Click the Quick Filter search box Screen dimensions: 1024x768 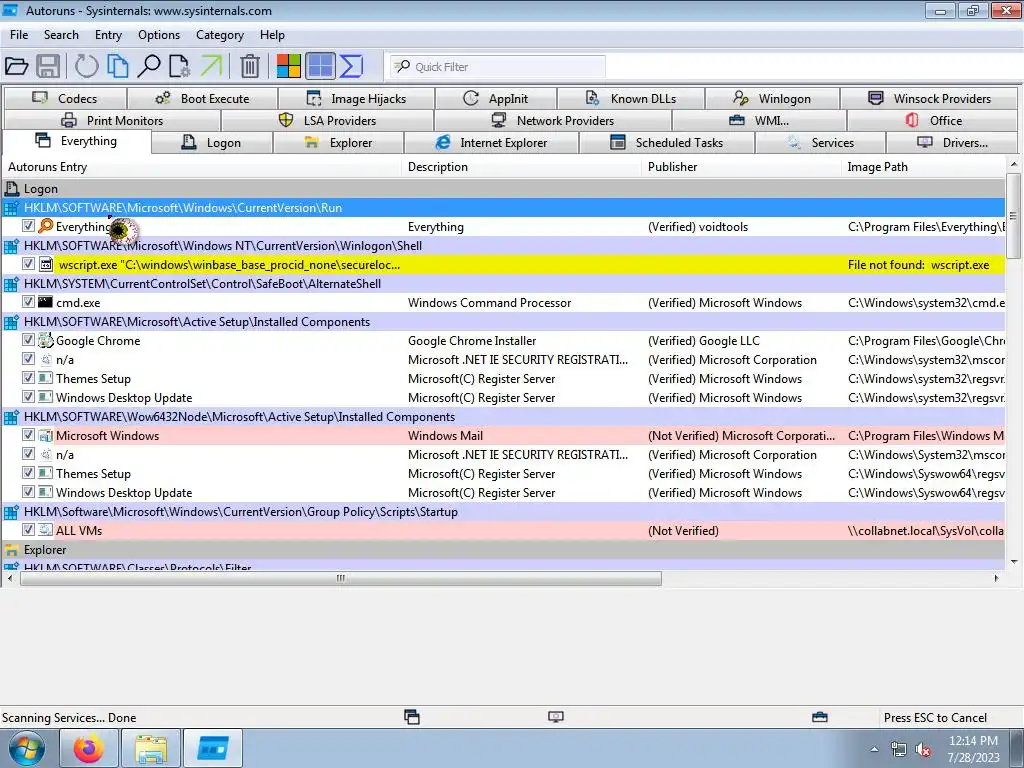[498, 67]
